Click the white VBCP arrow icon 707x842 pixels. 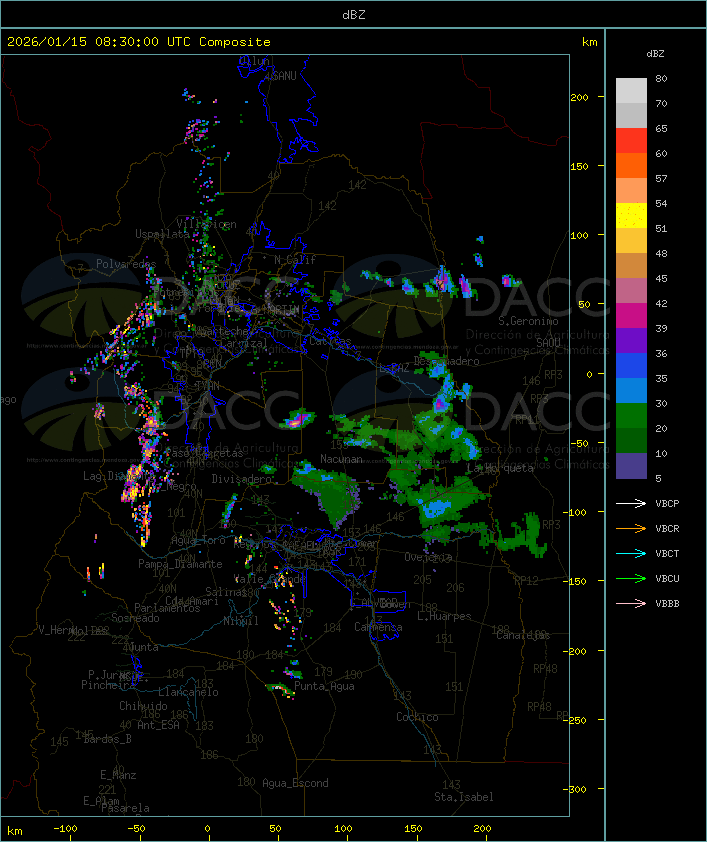[x=631, y=503]
